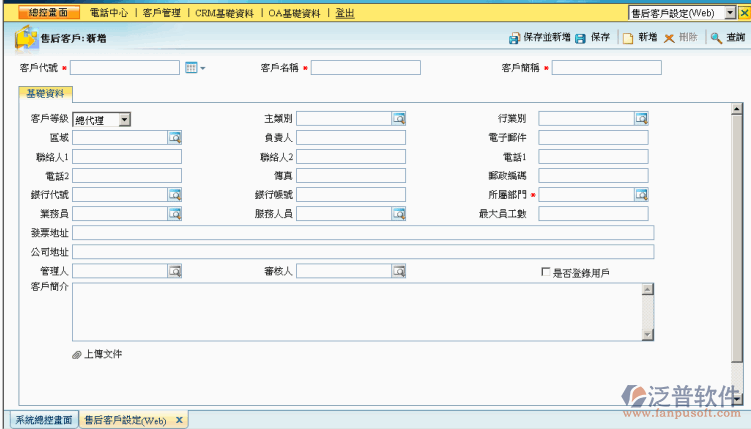Focus the 發票地址 input field
This screenshot has width=751, height=429.
coord(363,233)
